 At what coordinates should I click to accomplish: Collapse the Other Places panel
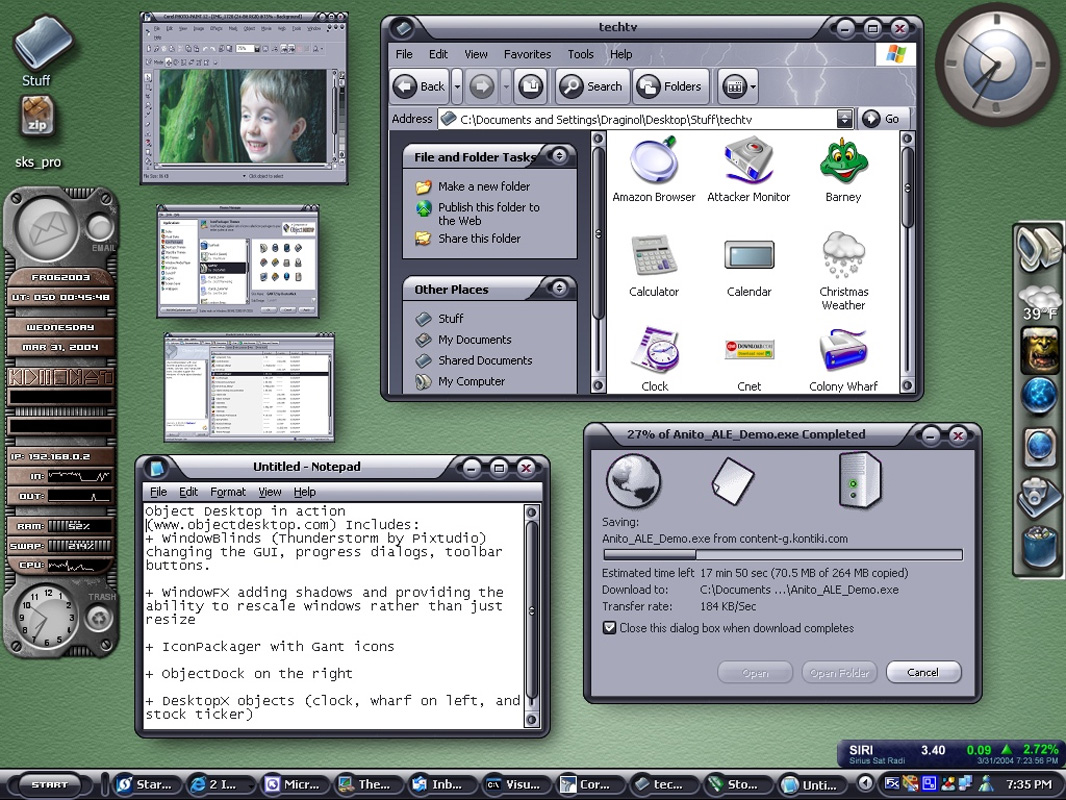point(558,288)
